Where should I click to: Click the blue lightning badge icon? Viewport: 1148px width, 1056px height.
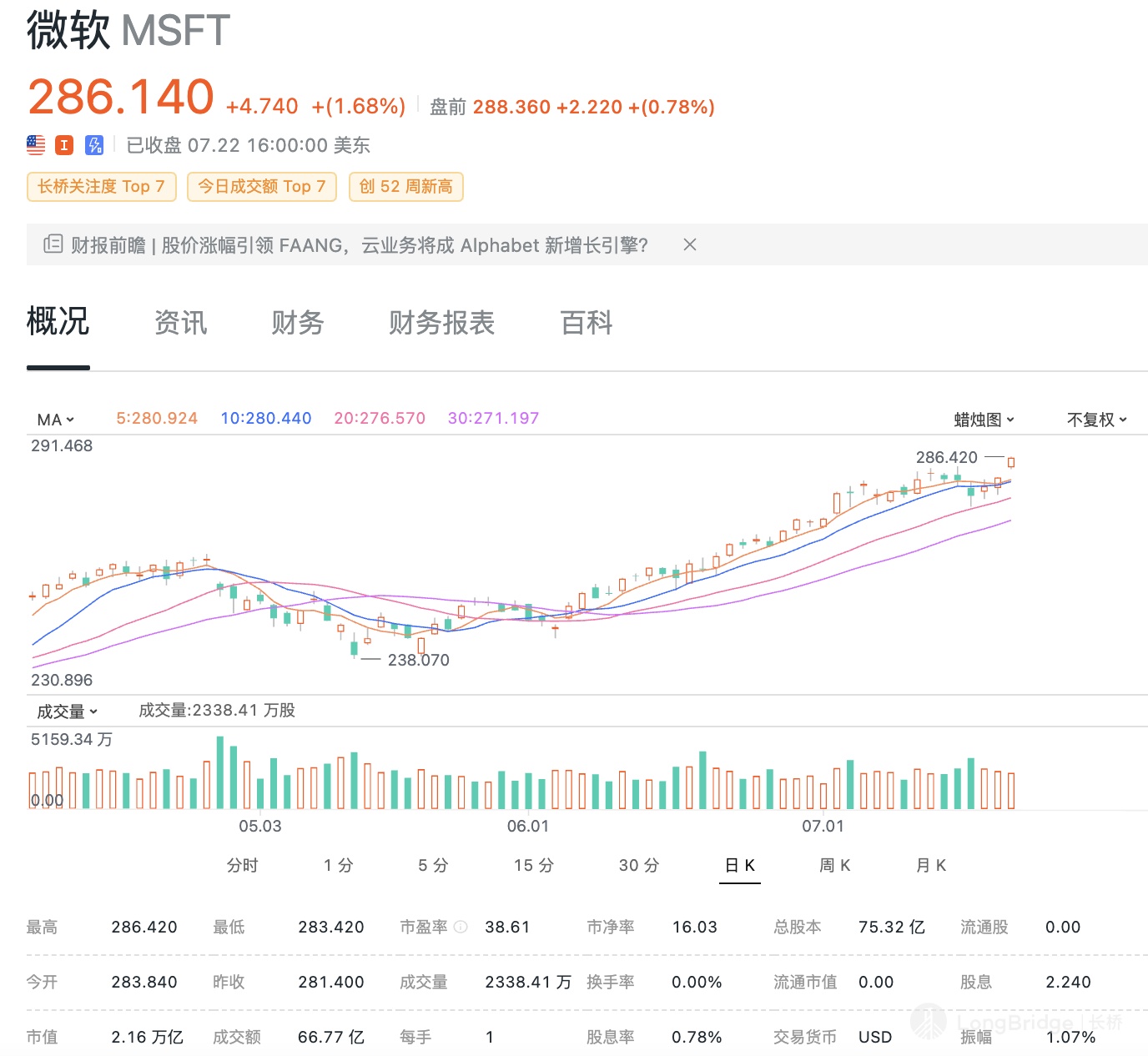click(x=94, y=145)
